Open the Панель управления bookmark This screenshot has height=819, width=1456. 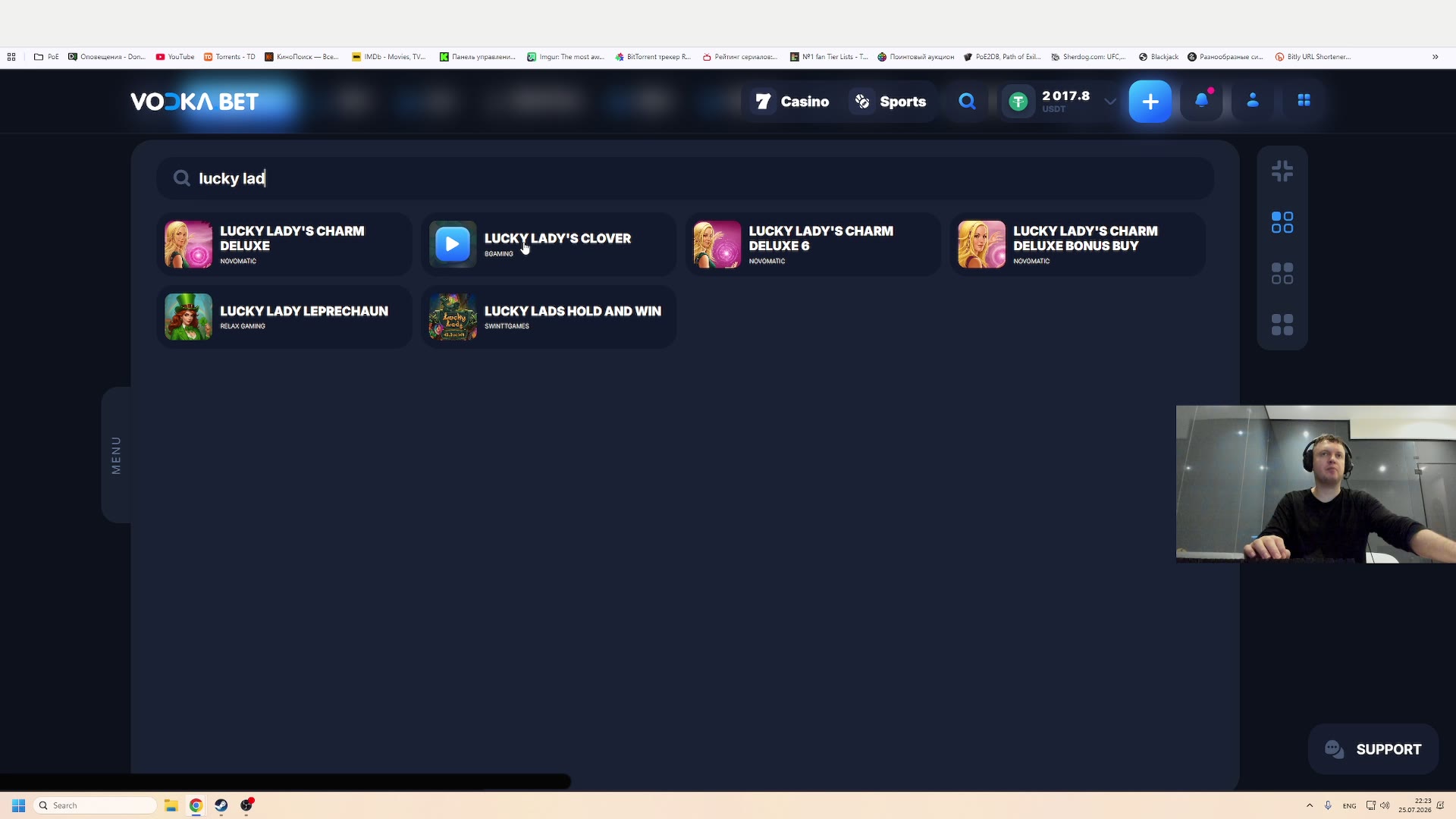pos(478,57)
